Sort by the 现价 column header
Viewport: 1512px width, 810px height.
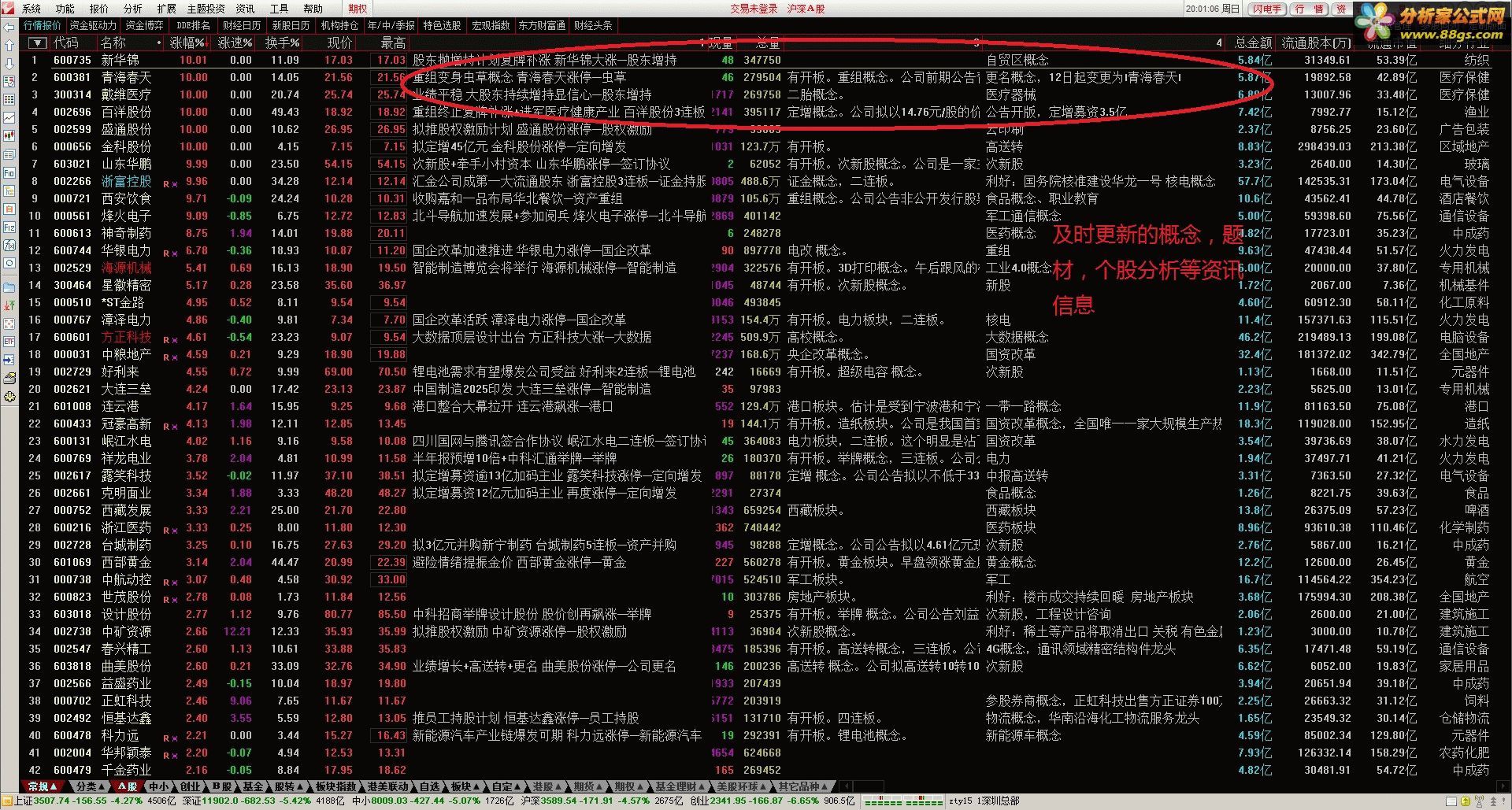pos(339,43)
